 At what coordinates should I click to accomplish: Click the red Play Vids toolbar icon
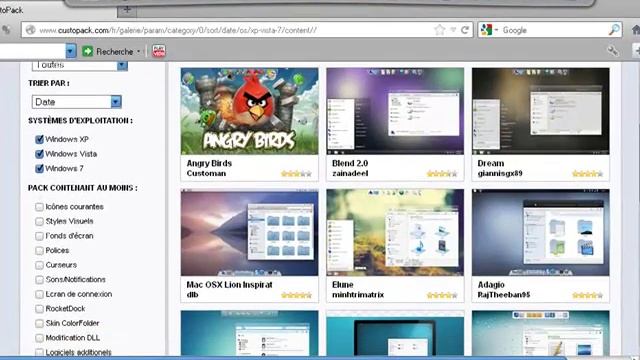[x=159, y=51]
